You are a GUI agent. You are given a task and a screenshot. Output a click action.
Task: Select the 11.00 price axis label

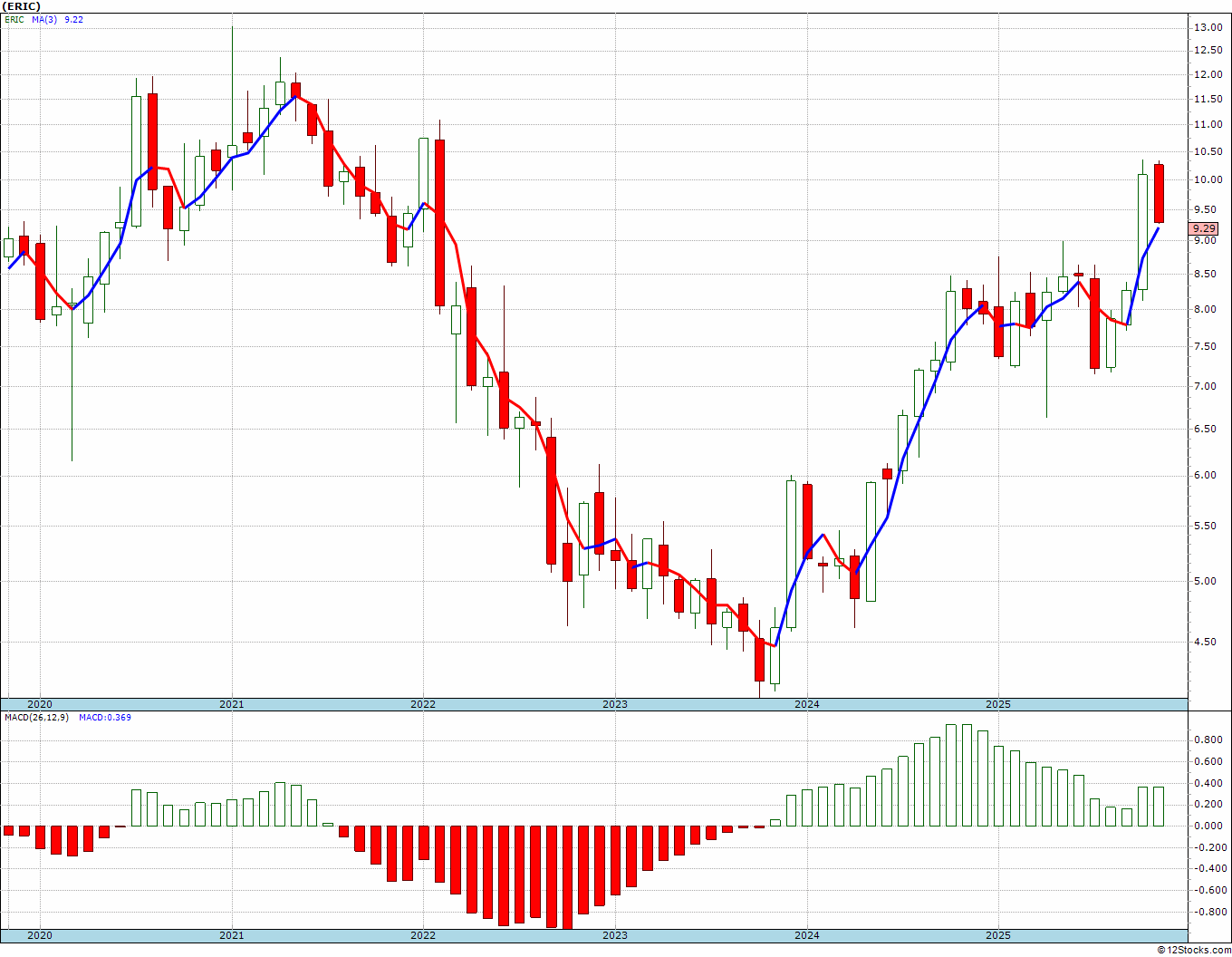point(1208,125)
